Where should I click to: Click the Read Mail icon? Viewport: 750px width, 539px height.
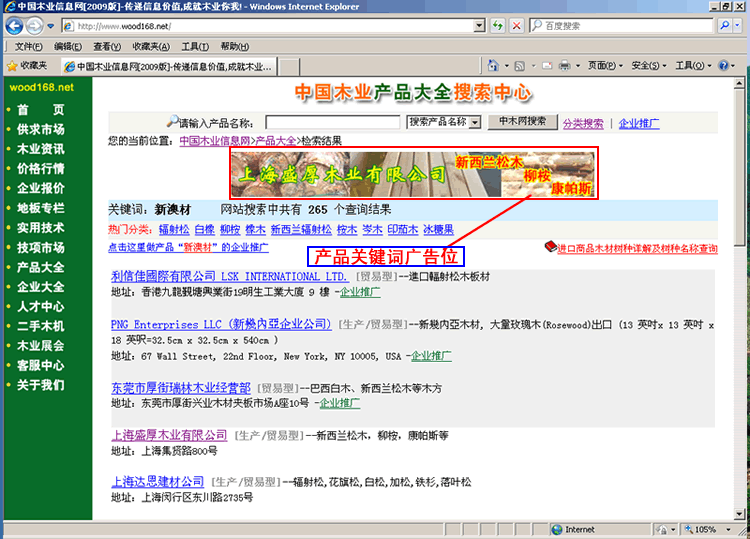click(547, 66)
